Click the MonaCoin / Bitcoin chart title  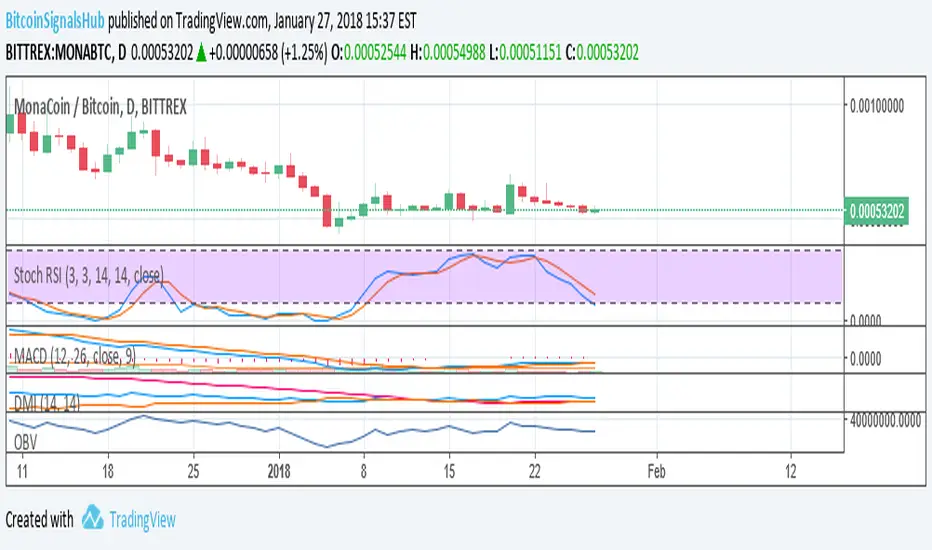100,107
